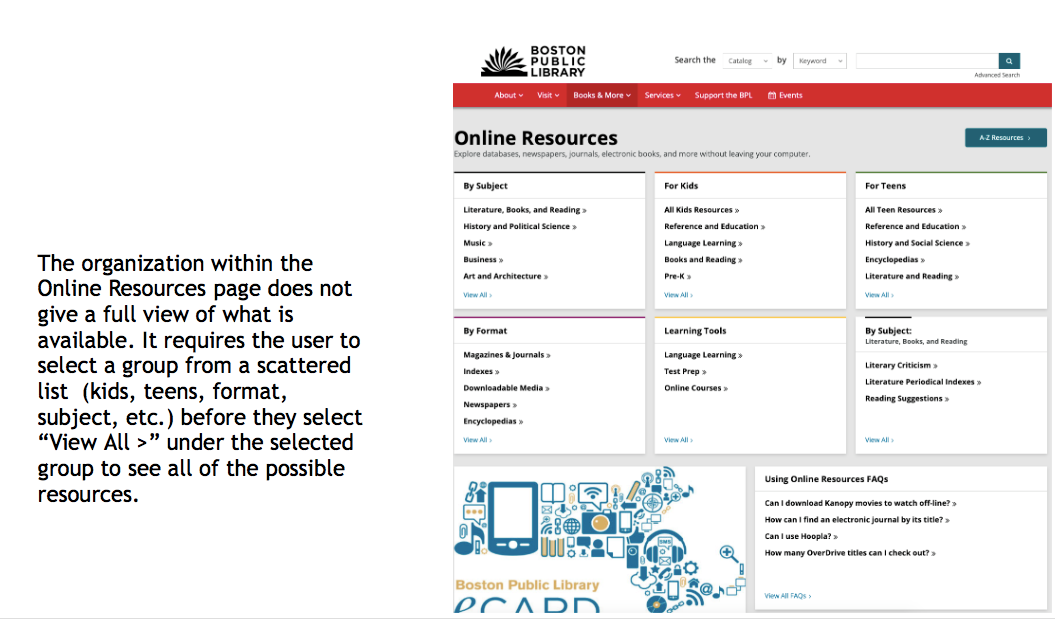Open the Newspapers format link

pyautogui.click(x=490, y=405)
